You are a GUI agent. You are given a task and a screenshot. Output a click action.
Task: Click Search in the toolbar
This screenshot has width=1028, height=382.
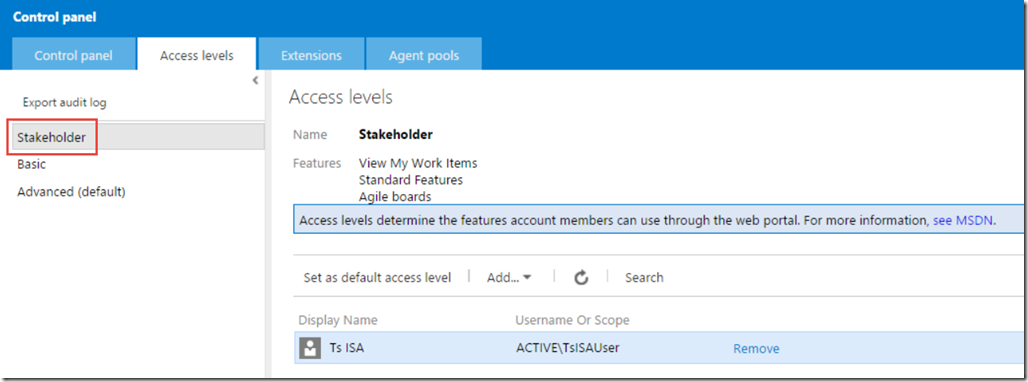click(644, 278)
